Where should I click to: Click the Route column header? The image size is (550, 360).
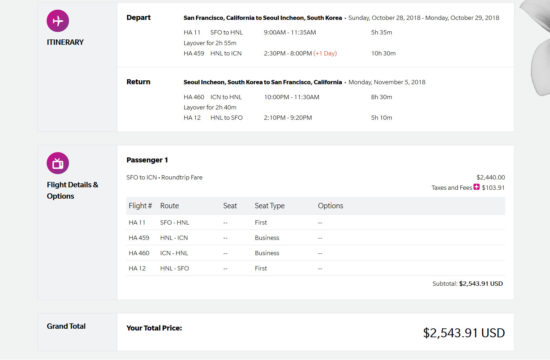pyautogui.click(x=169, y=206)
